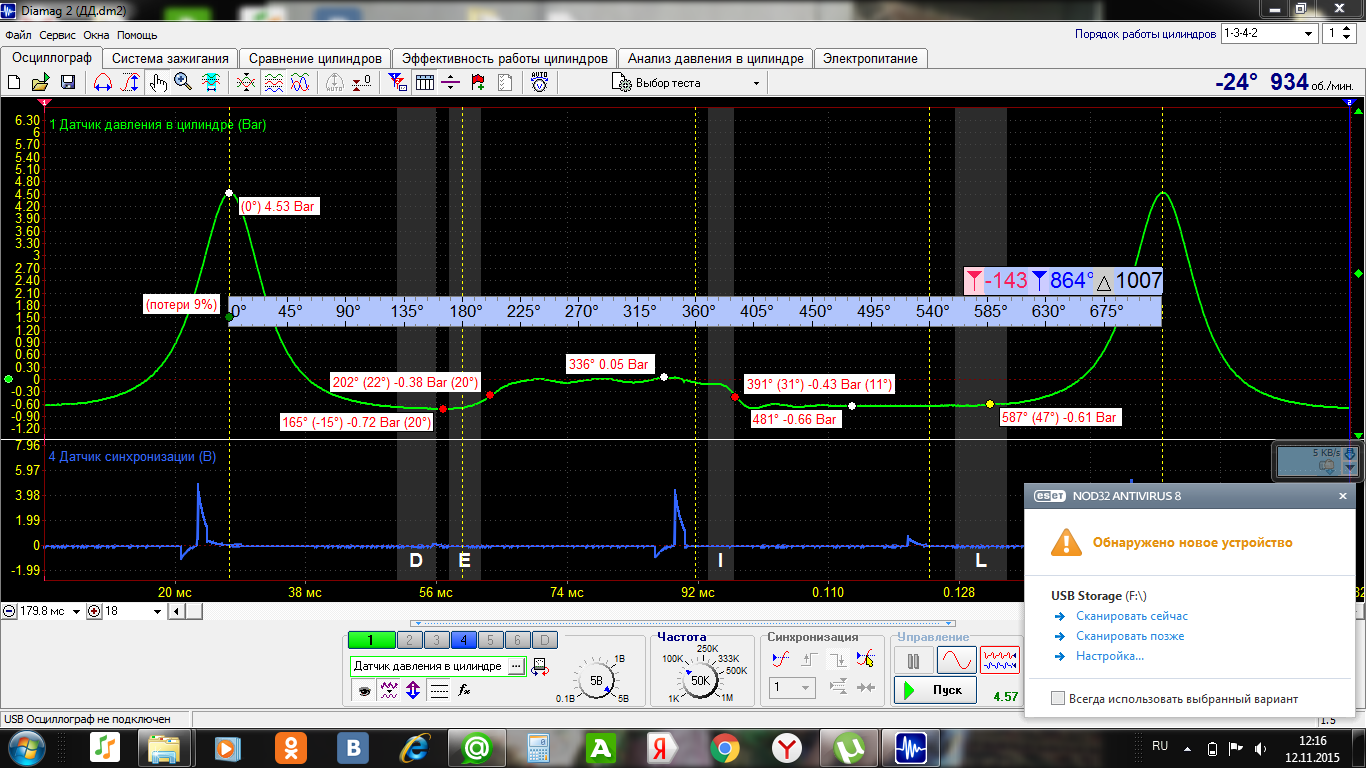Click the AUTO voltmeter icon
The width and height of the screenshot is (1366, 768).
(x=539, y=82)
